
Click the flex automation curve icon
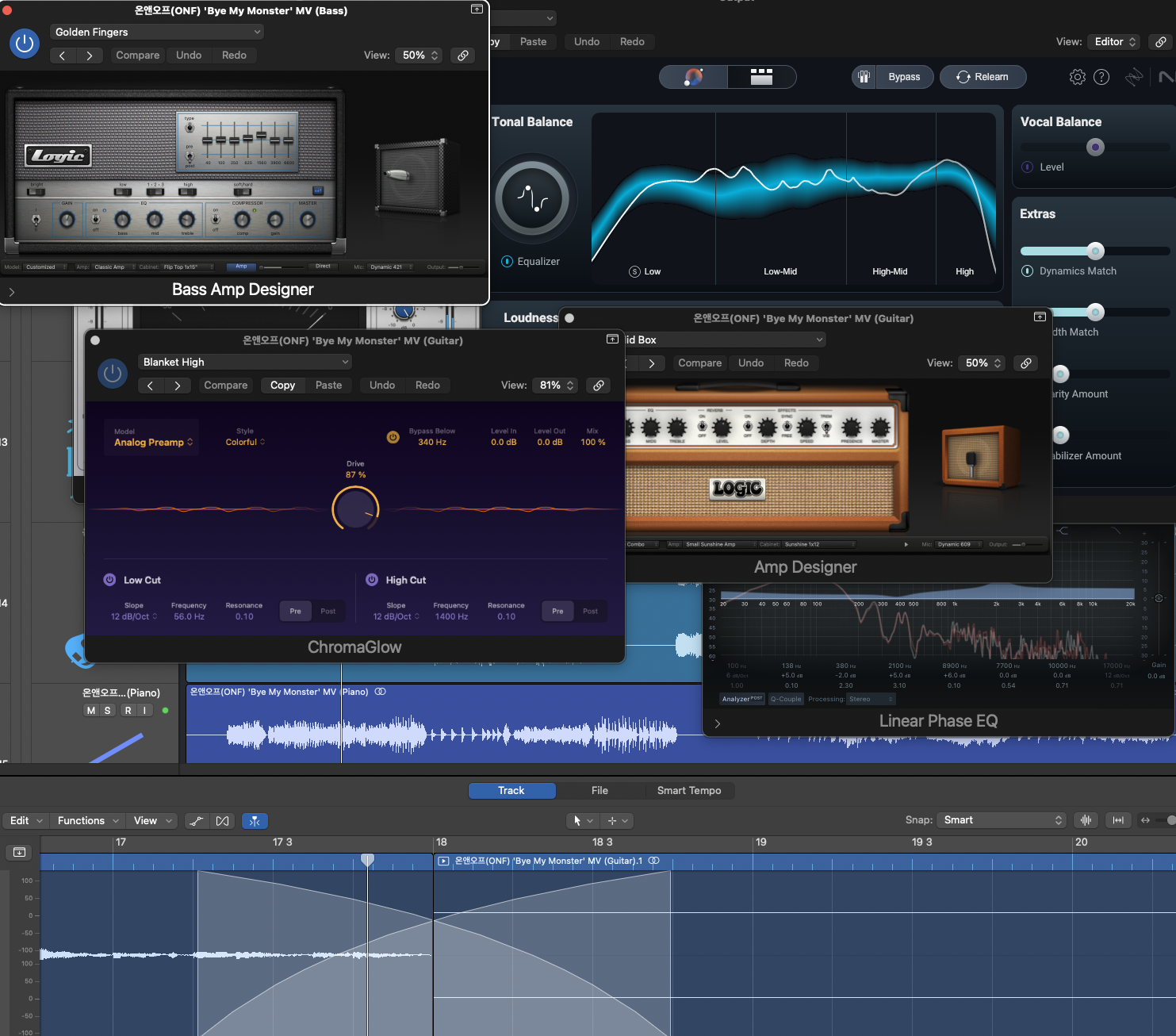[197, 821]
